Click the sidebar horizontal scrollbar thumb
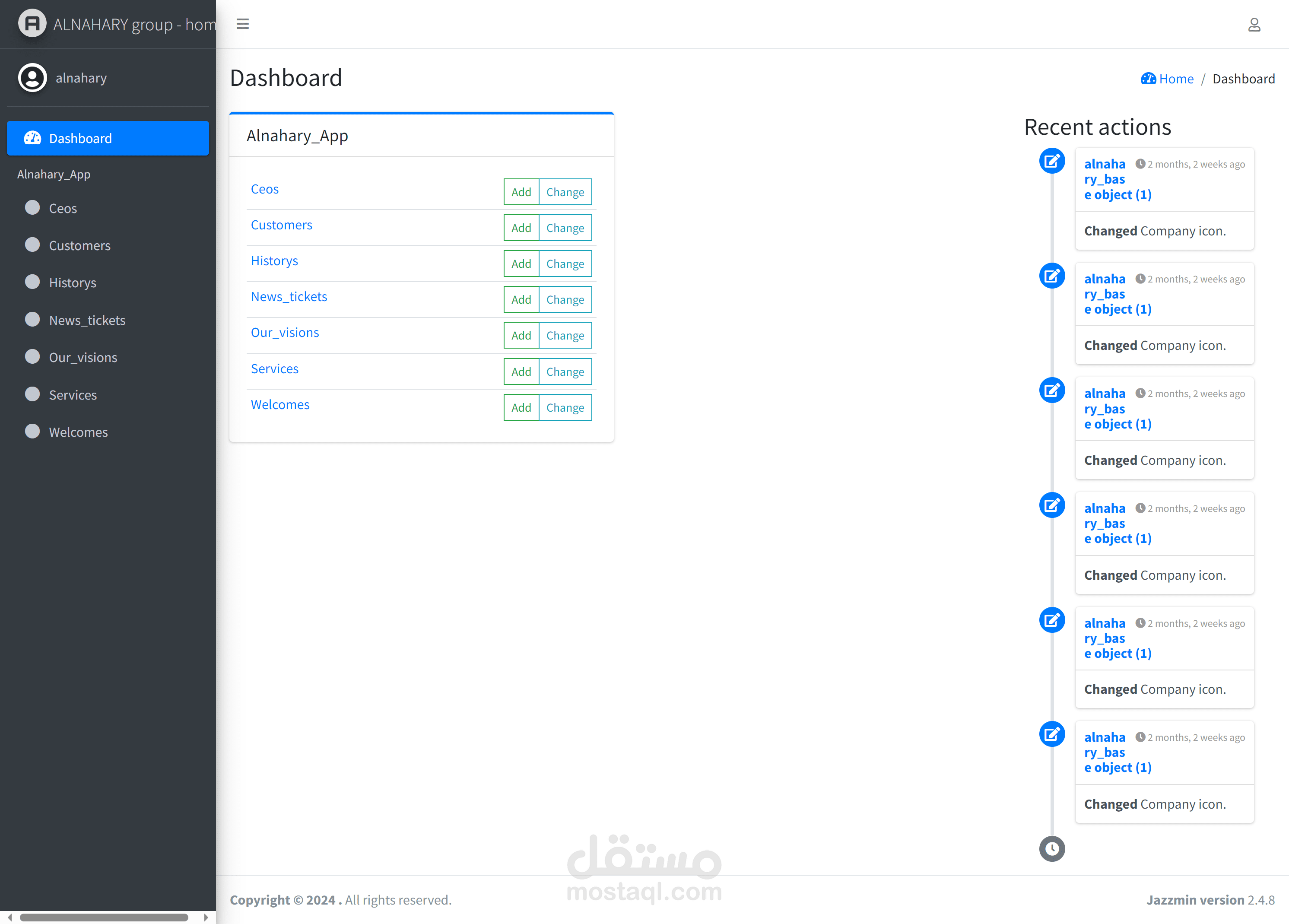This screenshot has width=1289, height=924. pyautogui.click(x=104, y=917)
